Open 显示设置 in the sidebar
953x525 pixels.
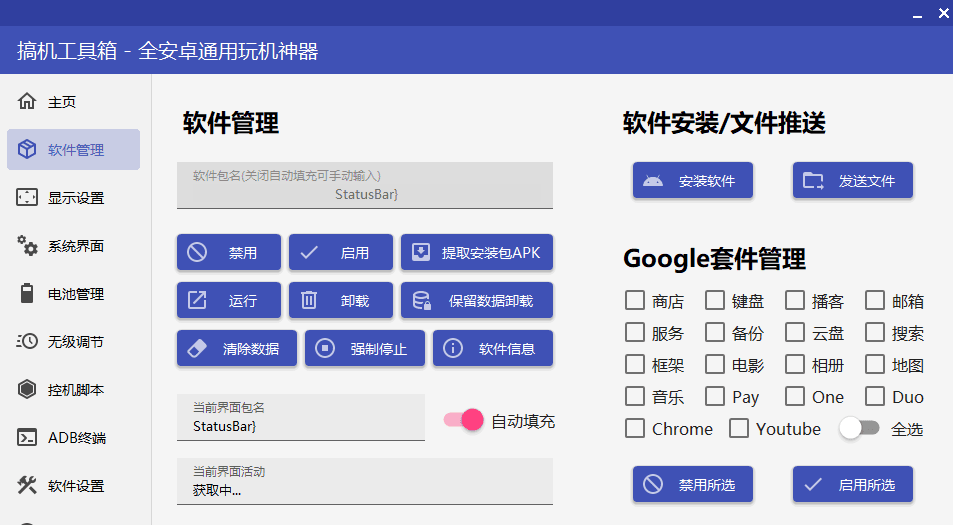click(74, 198)
